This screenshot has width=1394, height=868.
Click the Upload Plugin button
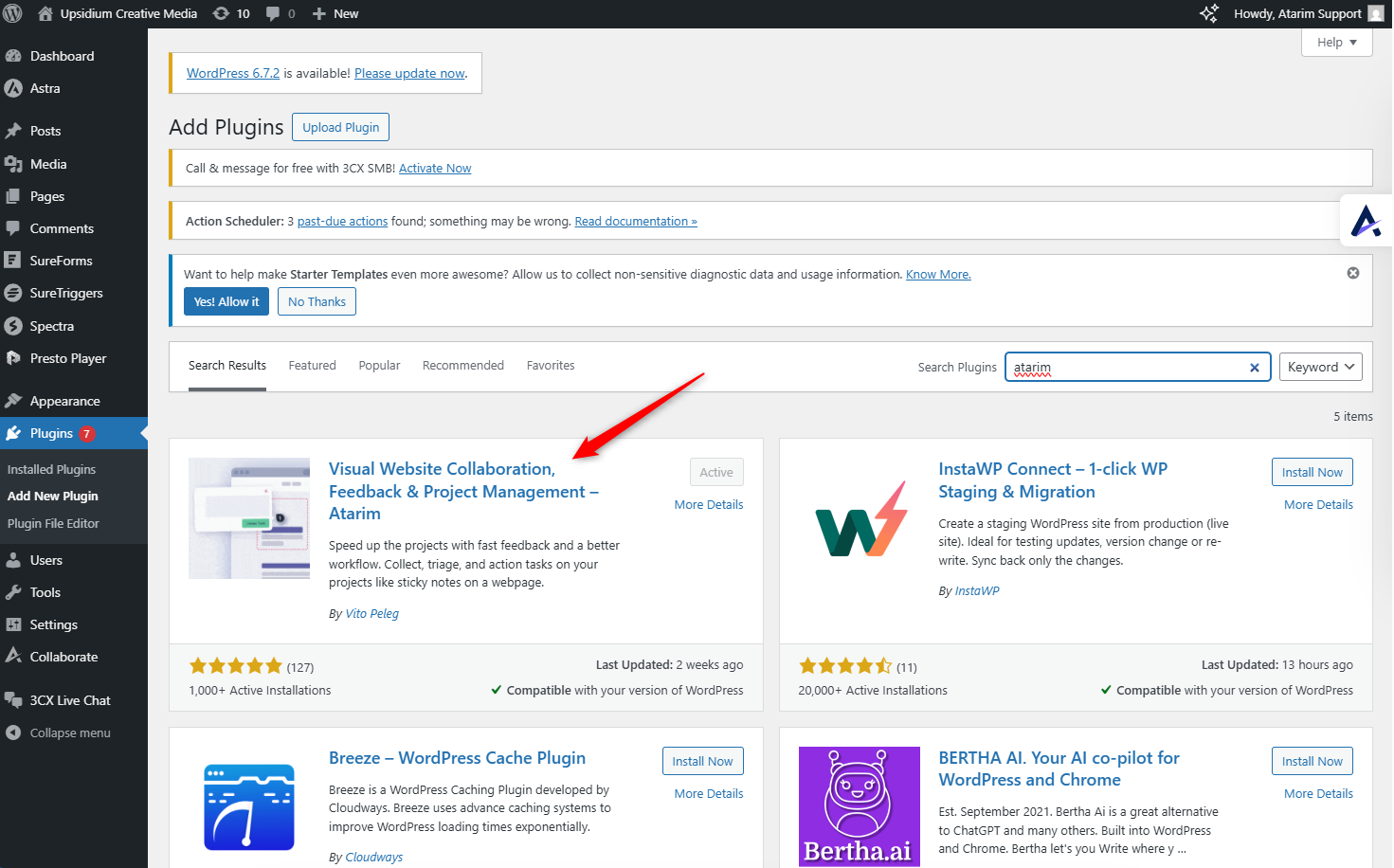(340, 127)
